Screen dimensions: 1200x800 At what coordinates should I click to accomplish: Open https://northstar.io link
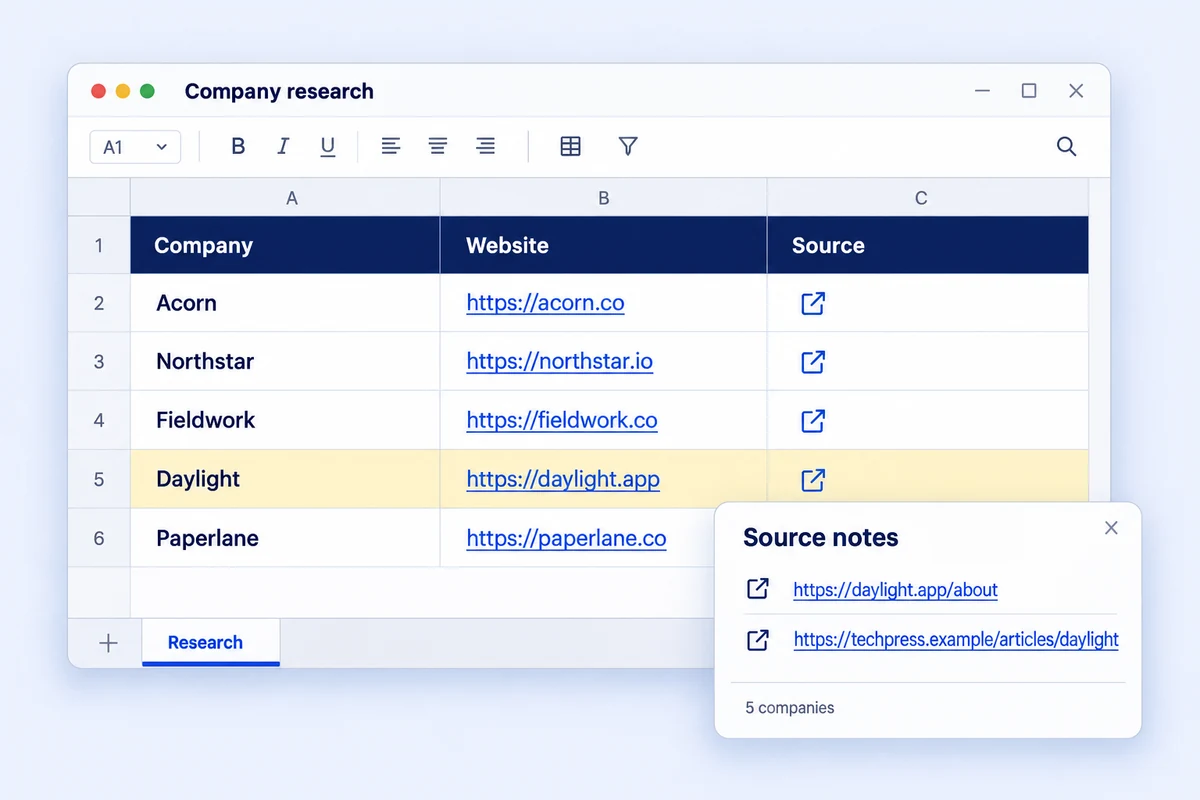pyautogui.click(x=559, y=361)
